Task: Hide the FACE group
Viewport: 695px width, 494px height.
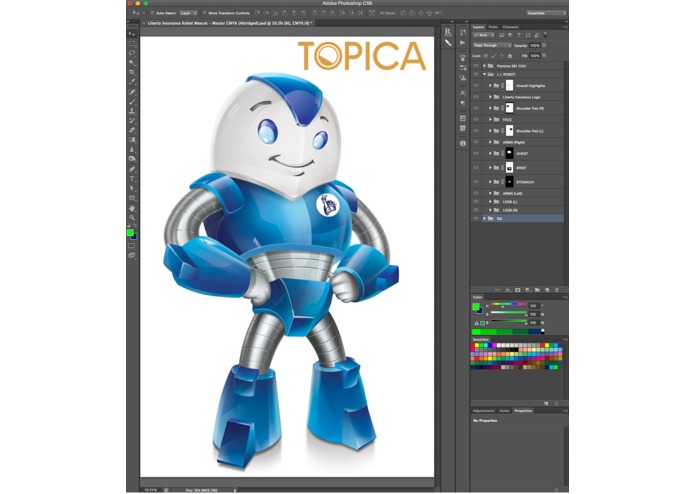Action: tap(476, 120)
